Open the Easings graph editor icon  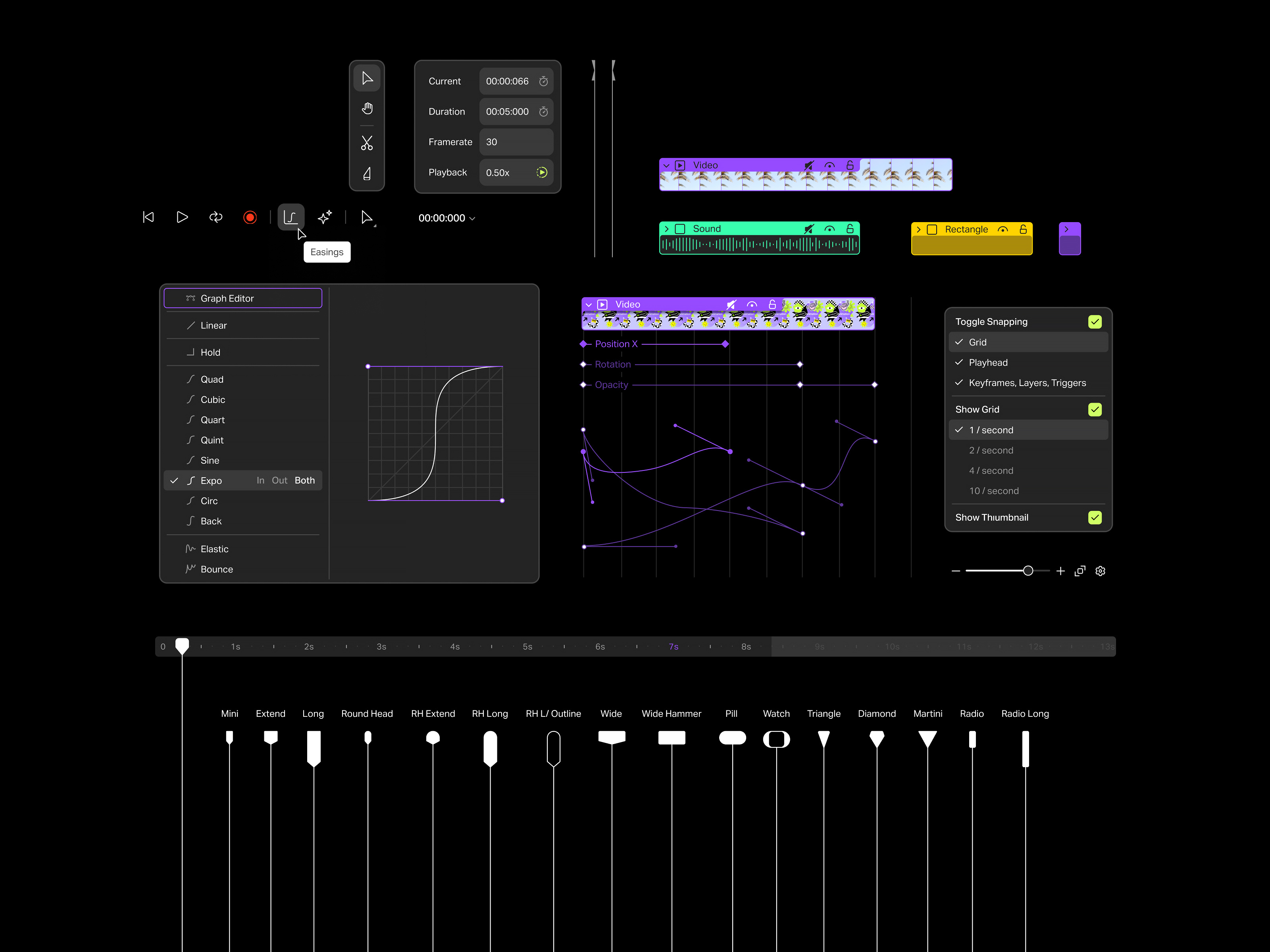coord(291,217)
